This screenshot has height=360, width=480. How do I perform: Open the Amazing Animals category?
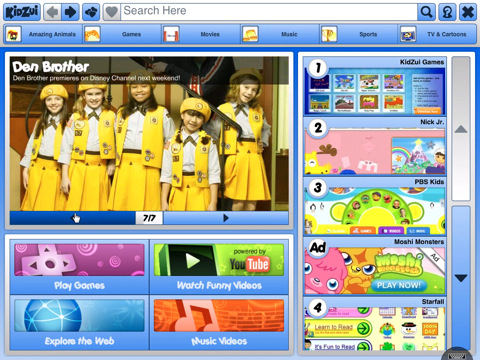(x=43, y=34)
